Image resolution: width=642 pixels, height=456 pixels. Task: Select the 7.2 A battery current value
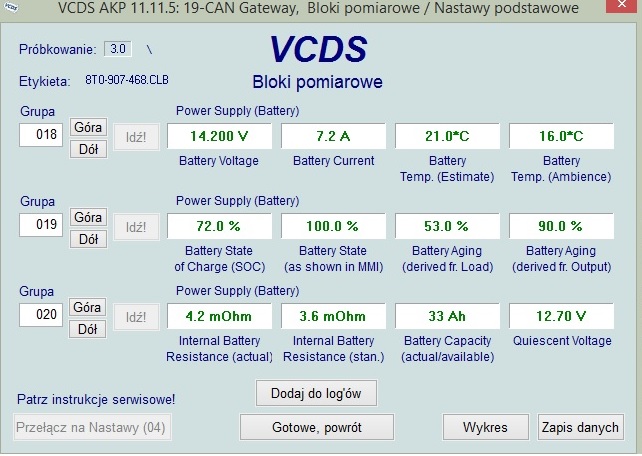333,136
